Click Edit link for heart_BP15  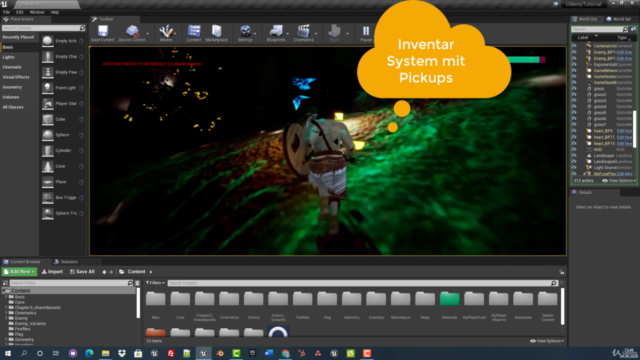pos(624,144)
